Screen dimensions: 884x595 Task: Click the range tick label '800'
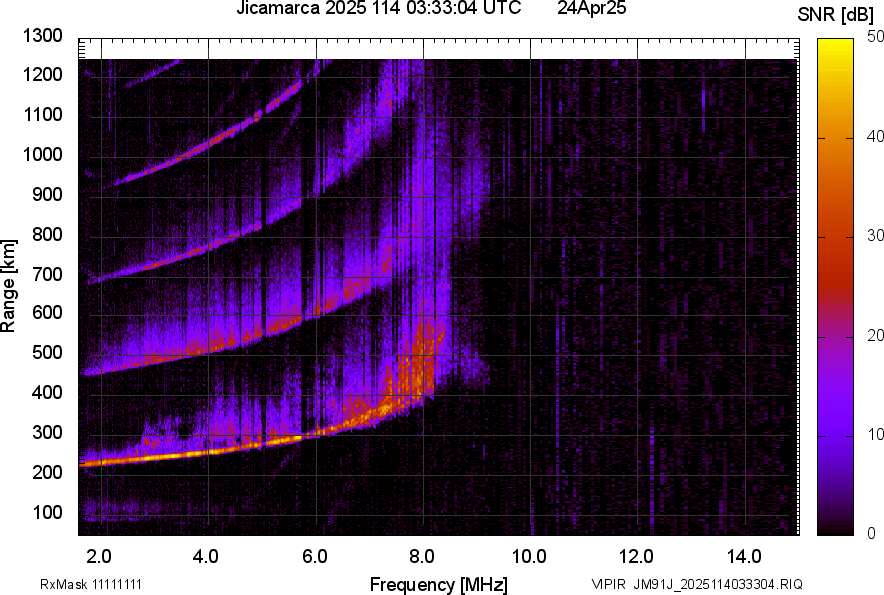click(47, 234)
